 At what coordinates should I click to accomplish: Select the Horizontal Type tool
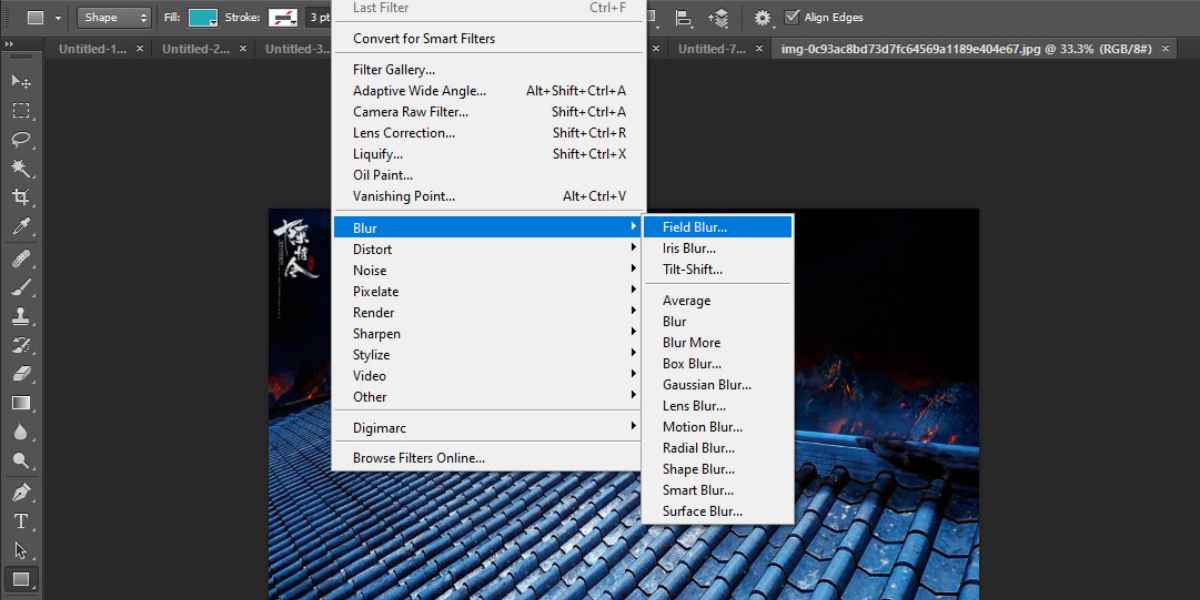point(21,521)
